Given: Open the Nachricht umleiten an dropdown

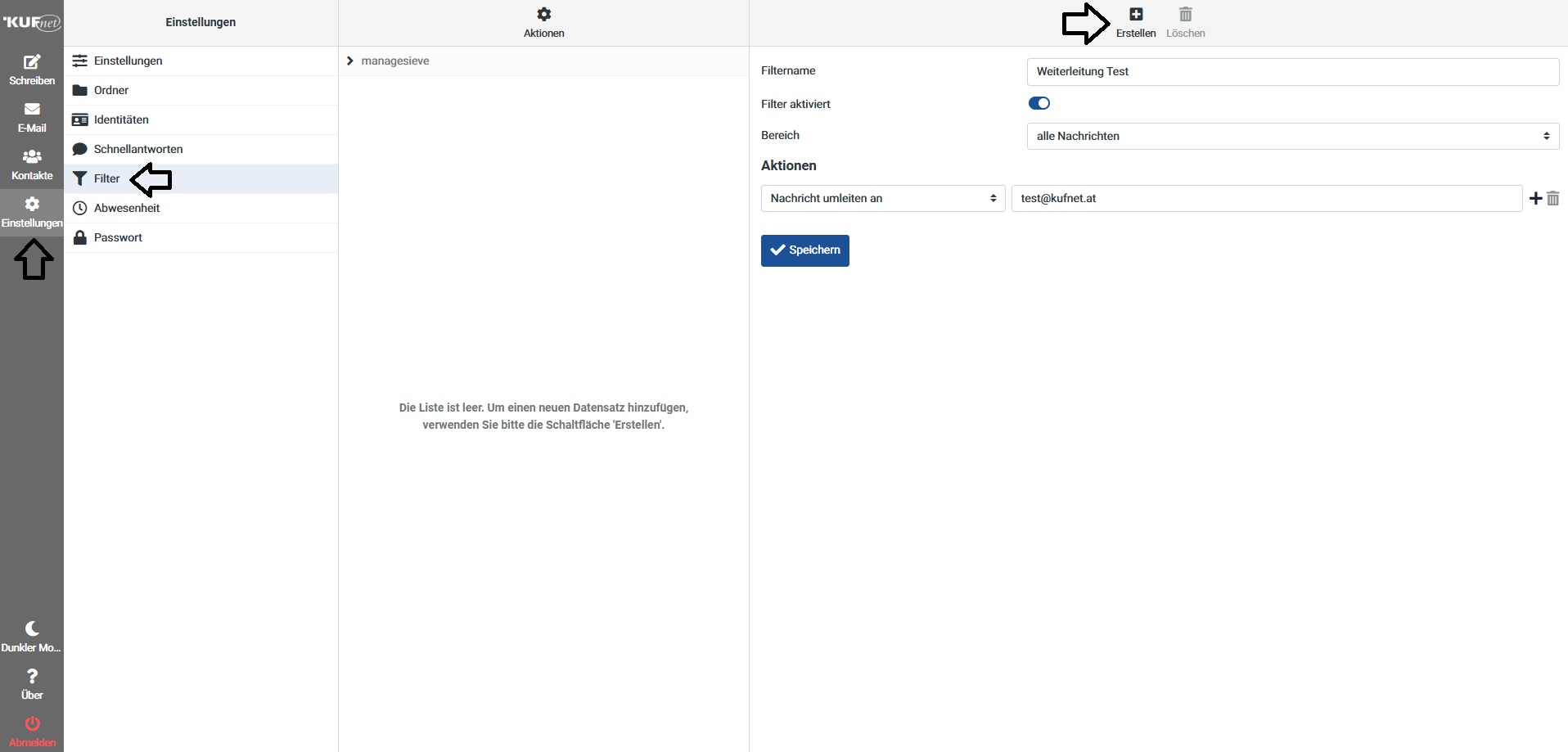Looking at the screenshot, I should (x=882, y=199).
